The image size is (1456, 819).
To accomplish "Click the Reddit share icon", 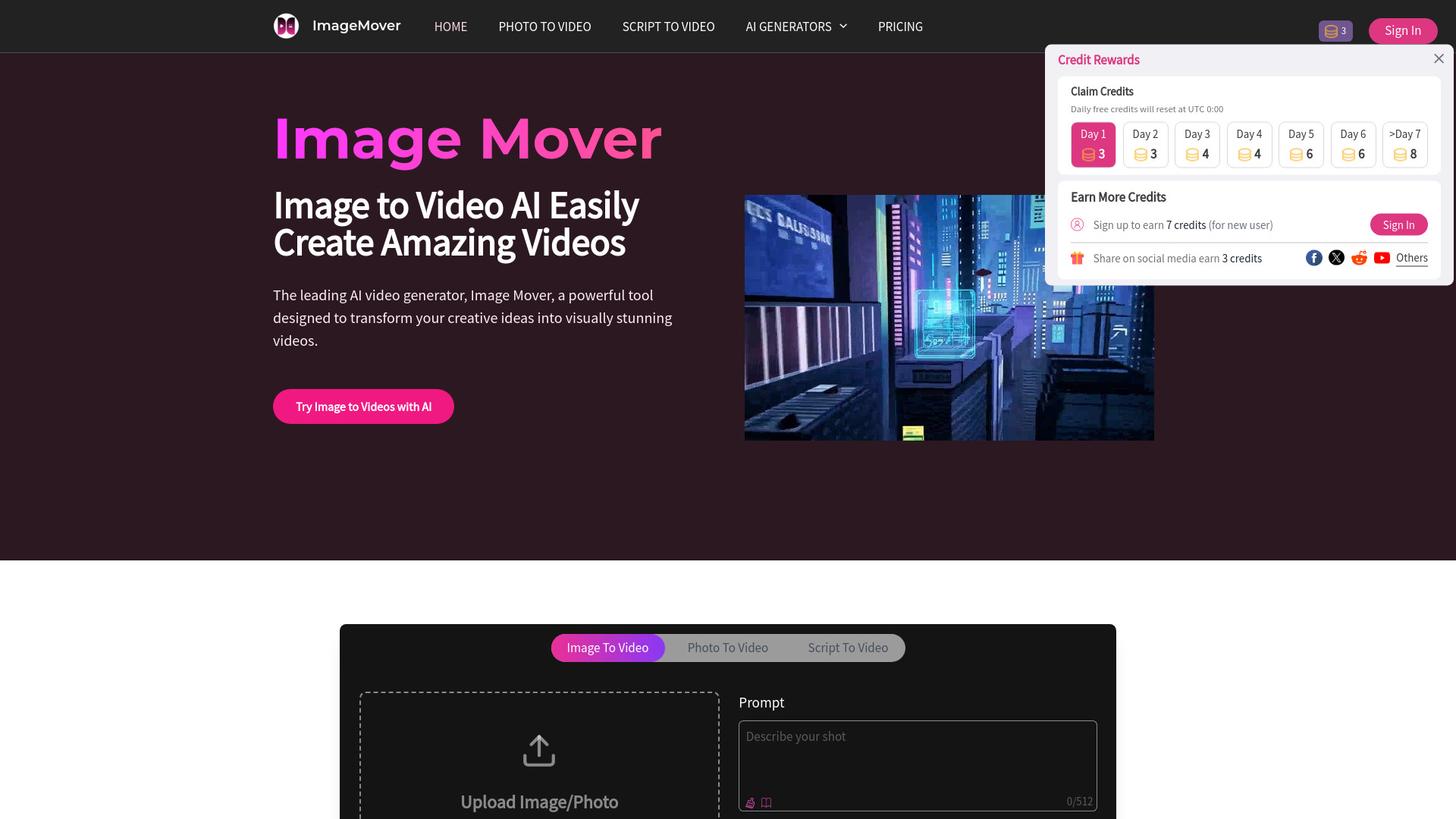I will point(1359,258).
